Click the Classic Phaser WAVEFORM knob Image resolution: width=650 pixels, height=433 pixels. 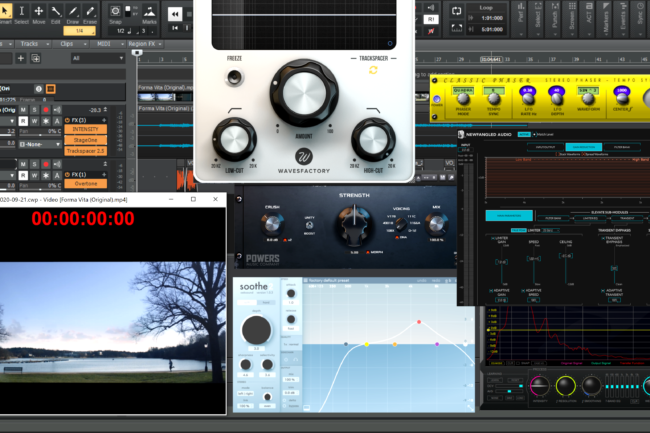pyautogui.click(x=588, y=99)
